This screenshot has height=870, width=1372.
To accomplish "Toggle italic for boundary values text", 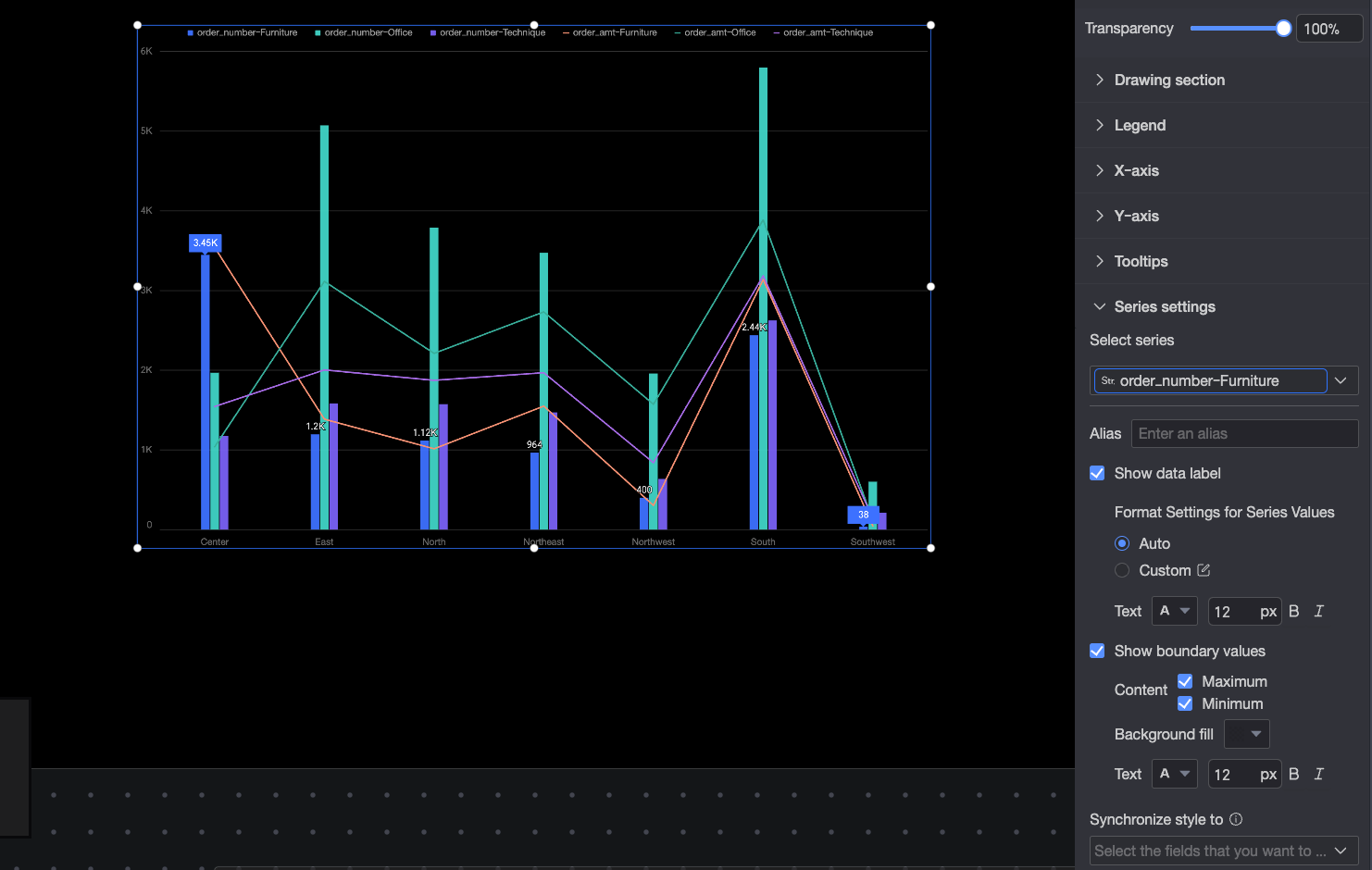I will [x=1319, y=774].
